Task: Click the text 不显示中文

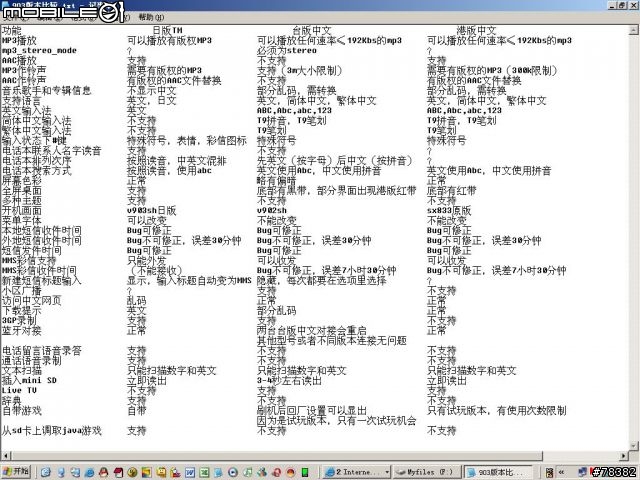Action: [151, 91]
